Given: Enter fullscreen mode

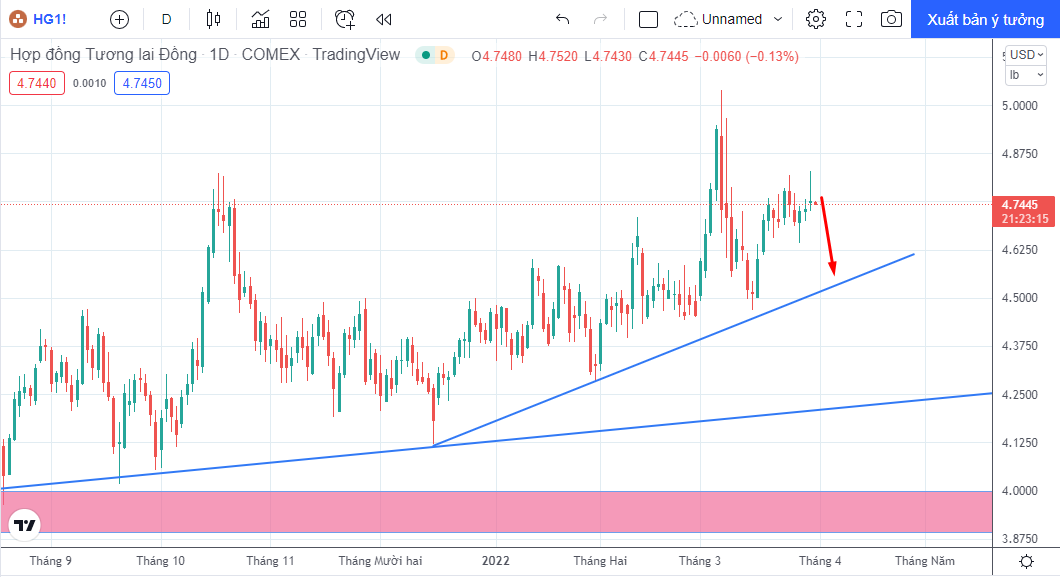Looking at the screenshot, I should pyautogui.click(x=854, y=19).
